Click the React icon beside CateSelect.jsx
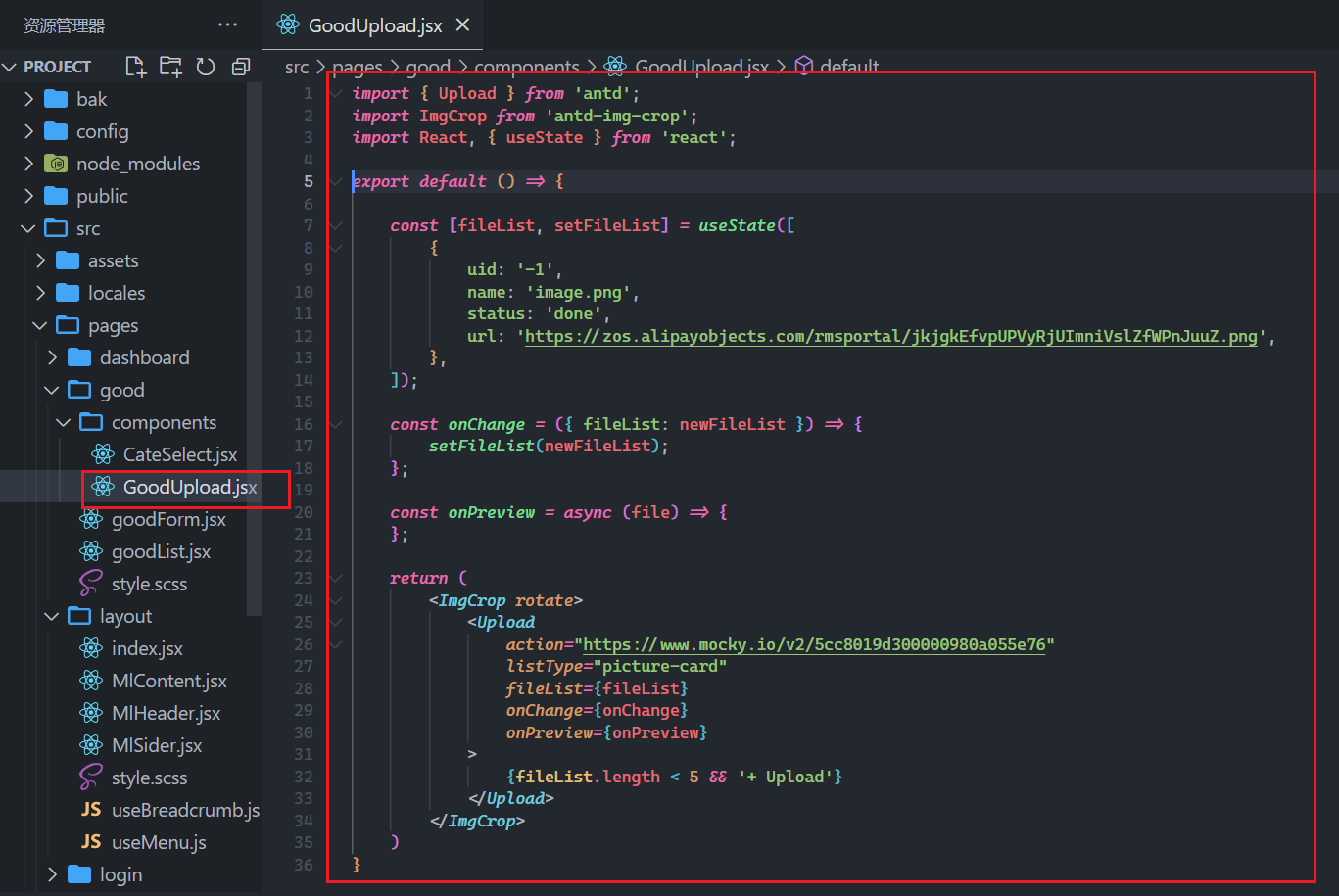Viewport: 1339px width, 896px height. point(103,454)
